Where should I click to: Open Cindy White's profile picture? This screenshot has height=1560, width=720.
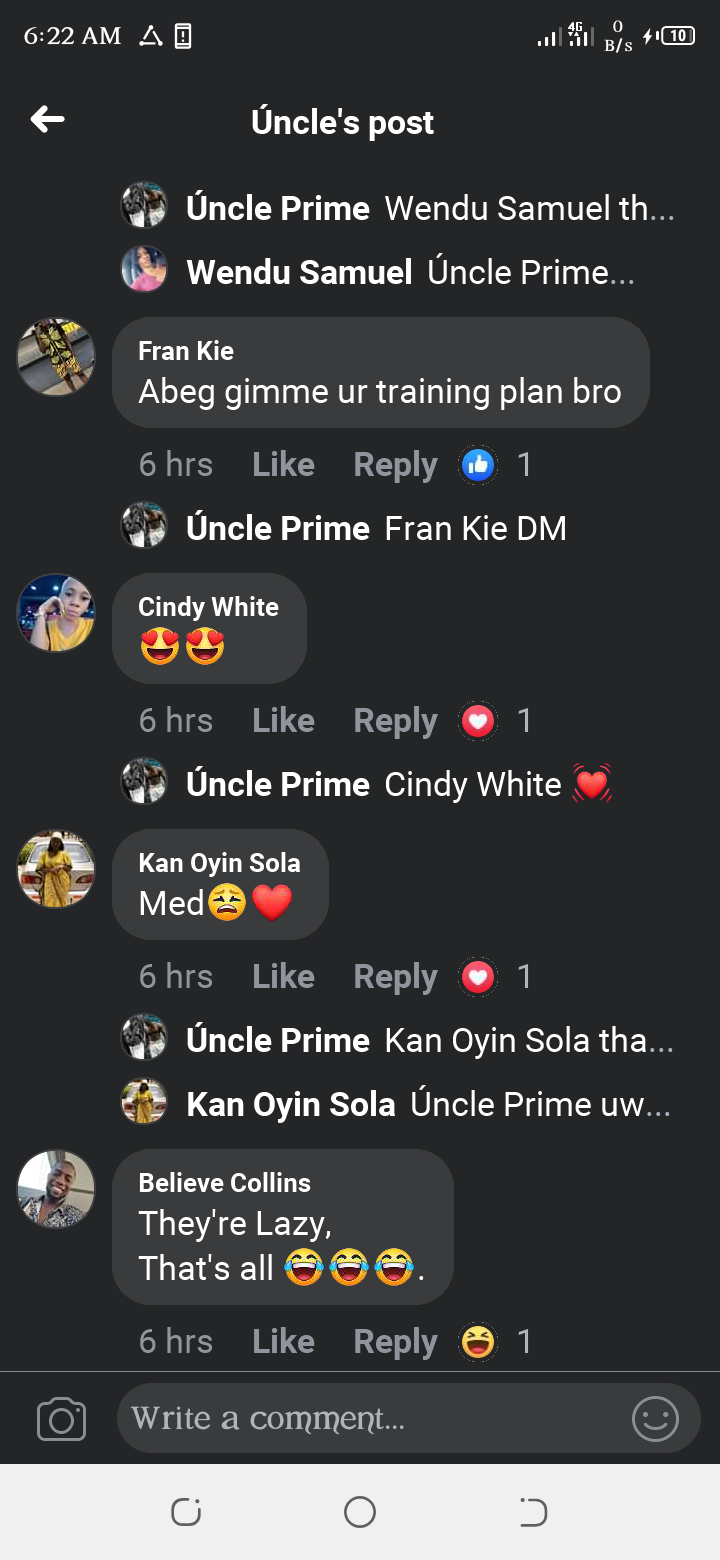click(56, 612)
